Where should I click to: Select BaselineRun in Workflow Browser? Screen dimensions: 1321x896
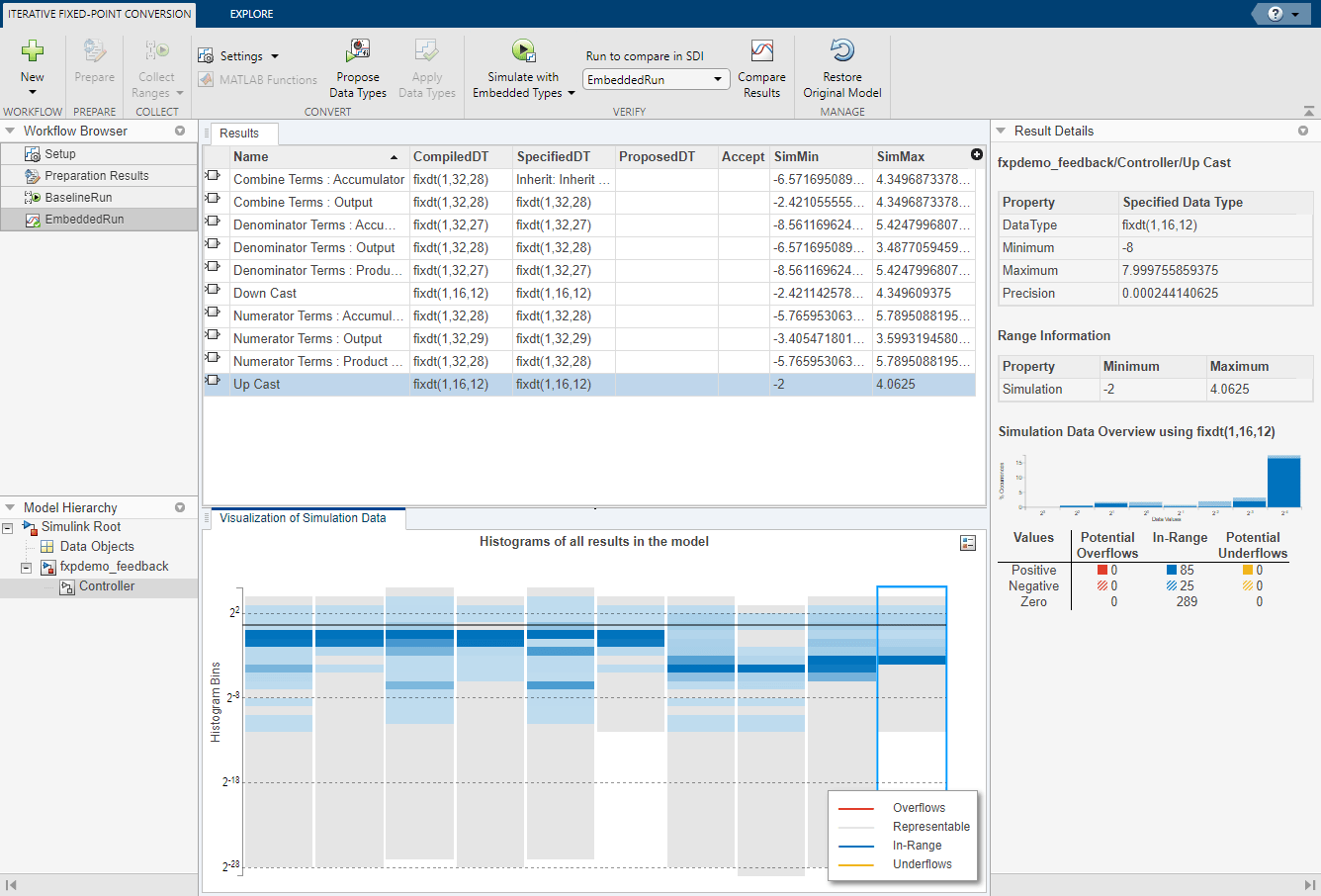[x=78, y=198]
